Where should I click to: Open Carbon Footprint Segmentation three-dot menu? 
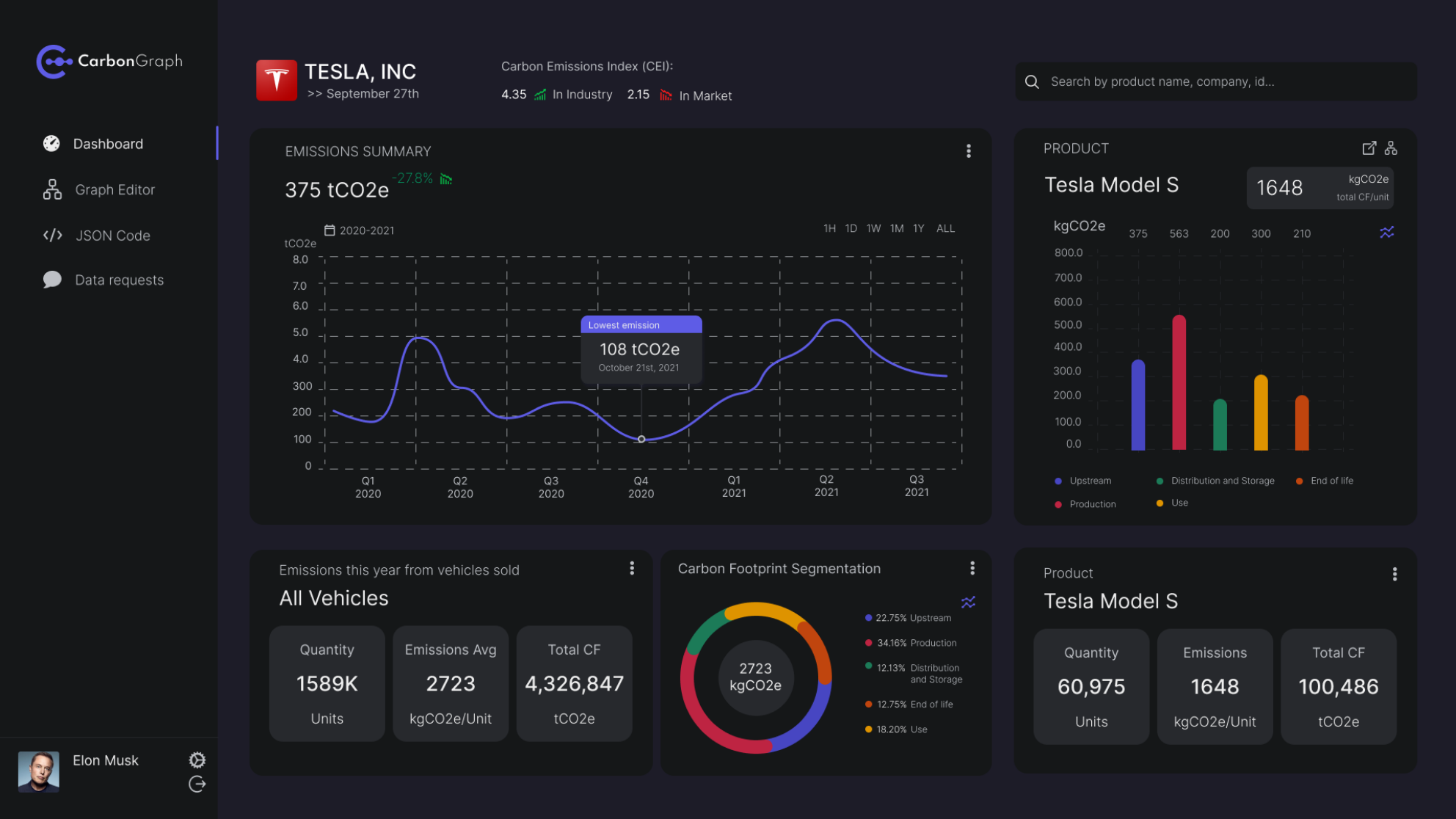coord(972,568)
